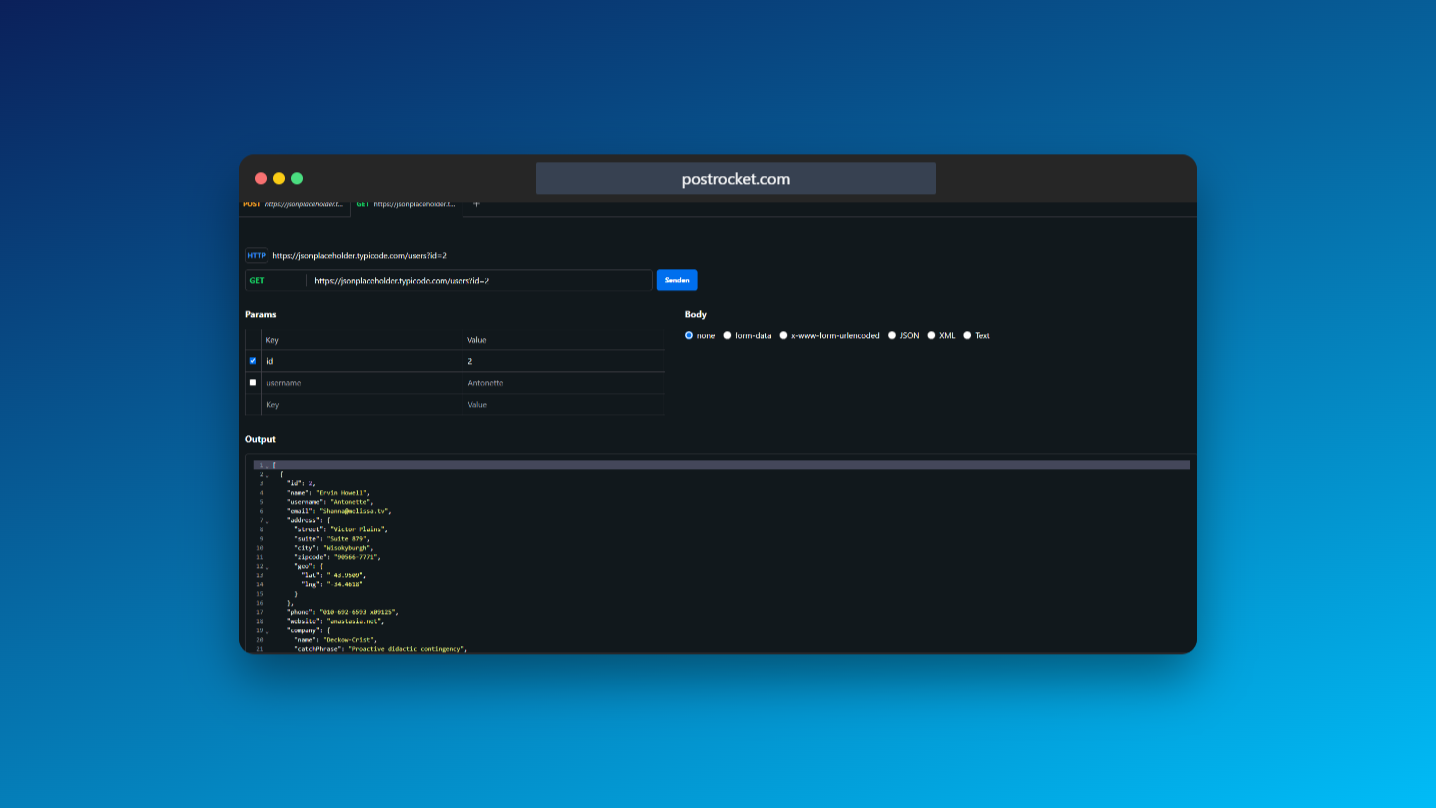Click the request URL input field
Screen dimensions: 1436x808
tap(480, 281)
